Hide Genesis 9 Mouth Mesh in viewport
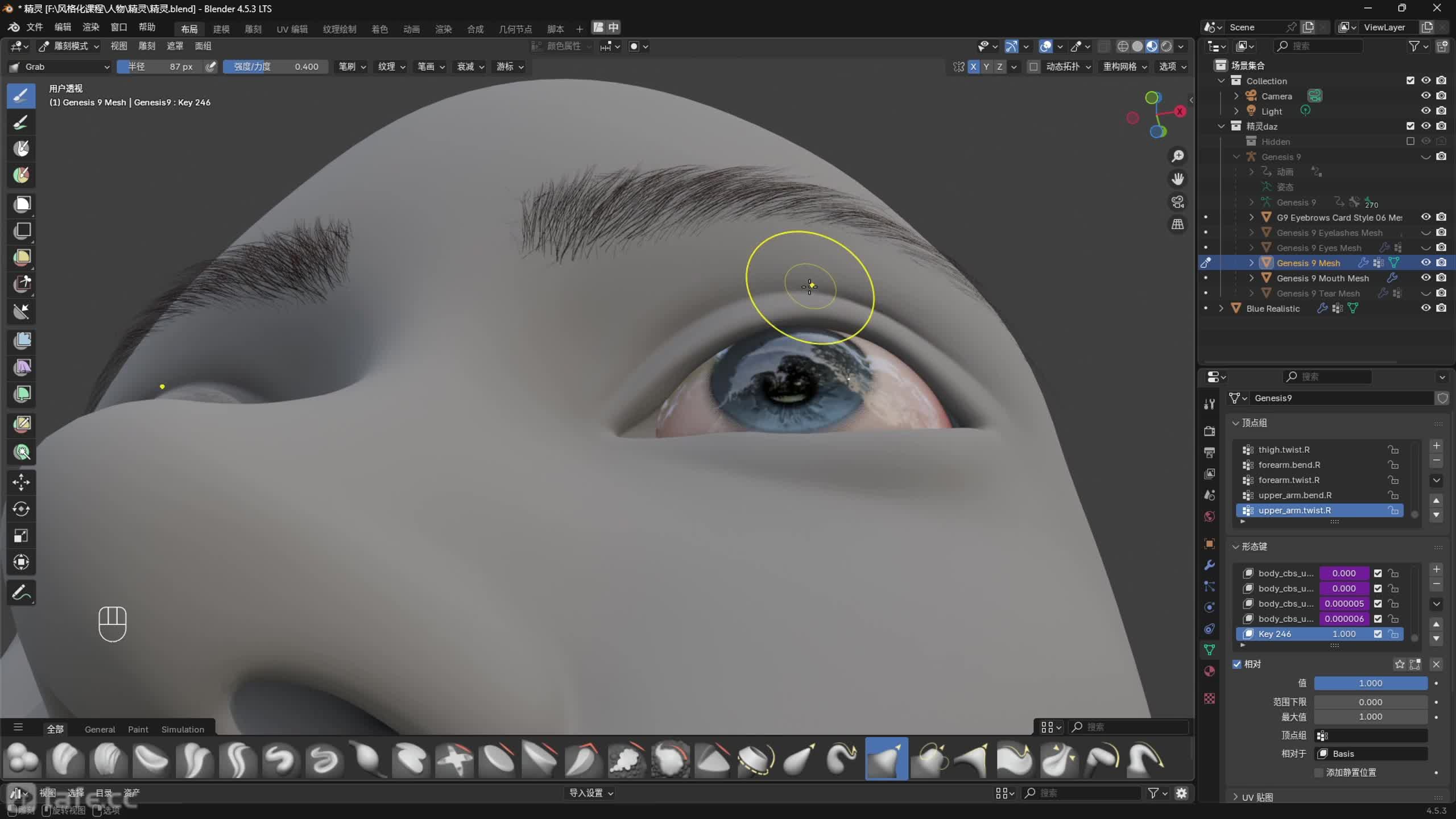Viewport: 1456px width, 819px height. click(x=1425, y=278)
